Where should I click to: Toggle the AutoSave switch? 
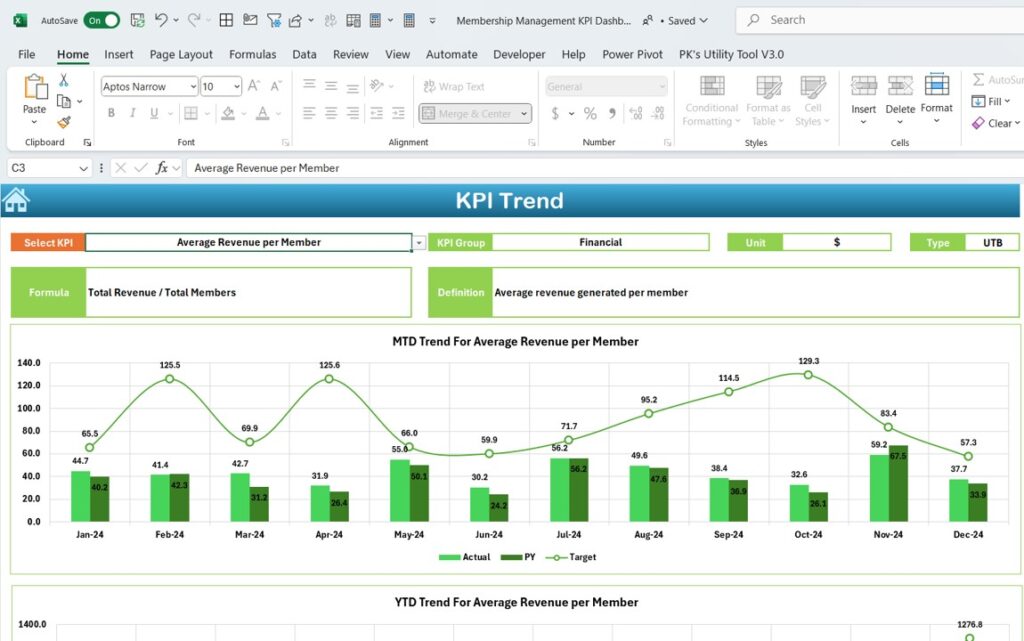(x=101, y=20)
